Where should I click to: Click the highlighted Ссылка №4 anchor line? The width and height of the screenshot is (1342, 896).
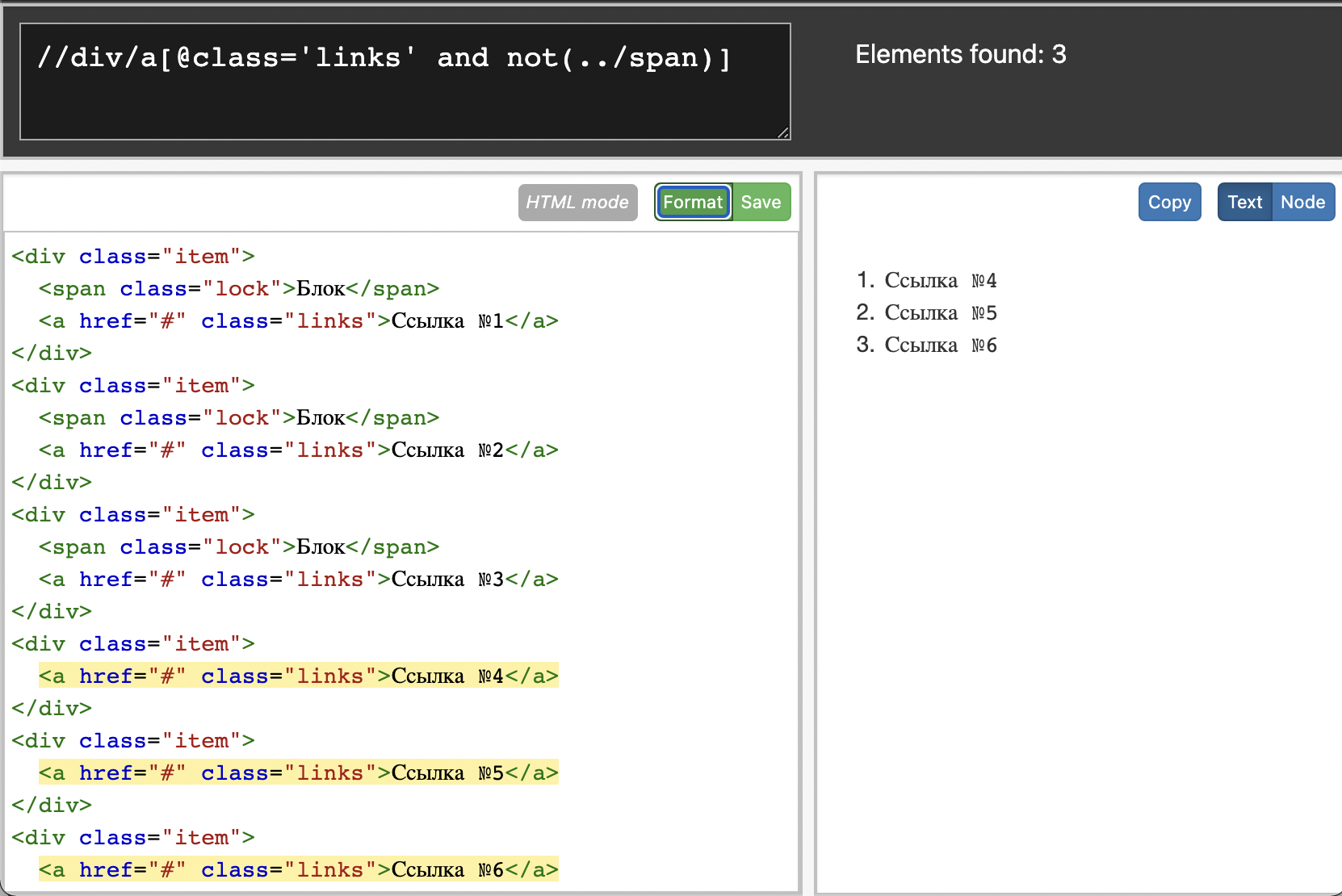tap(298, 676)
